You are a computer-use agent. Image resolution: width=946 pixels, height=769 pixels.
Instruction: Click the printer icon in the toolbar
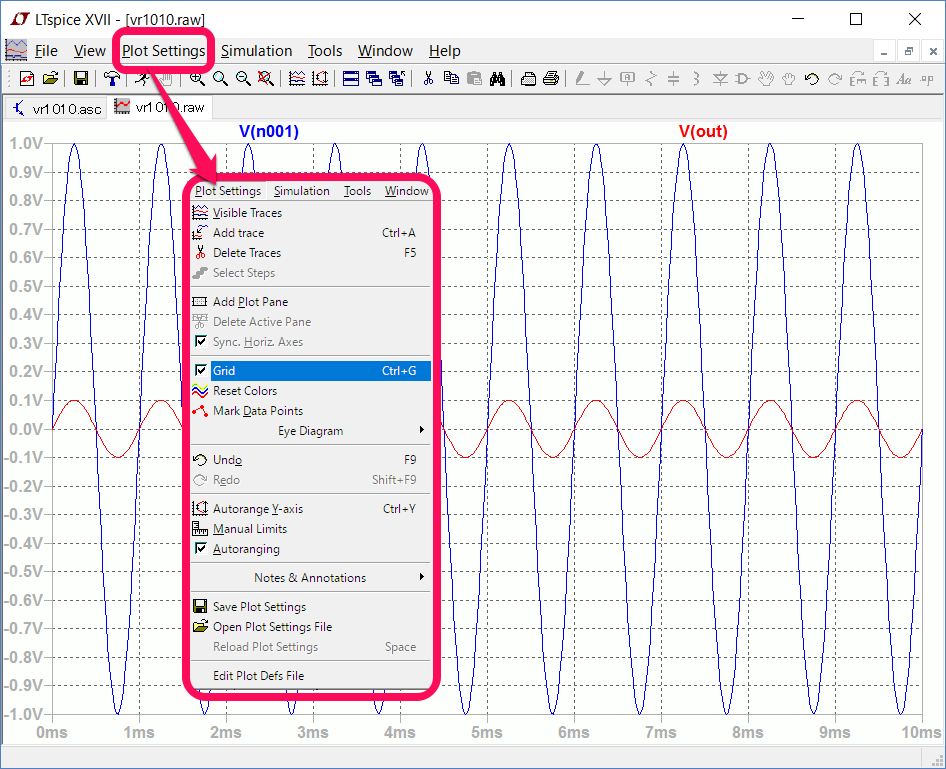pos(551,78)
